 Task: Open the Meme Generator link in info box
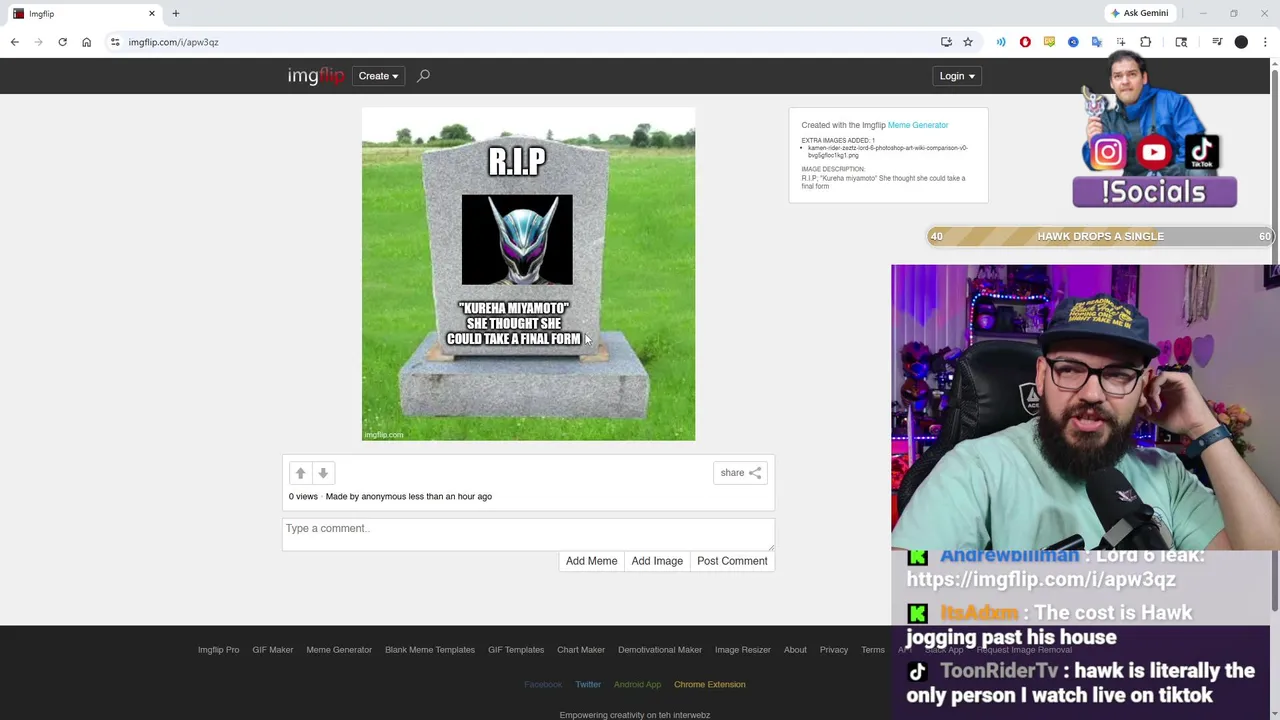[x=918, y=125]
